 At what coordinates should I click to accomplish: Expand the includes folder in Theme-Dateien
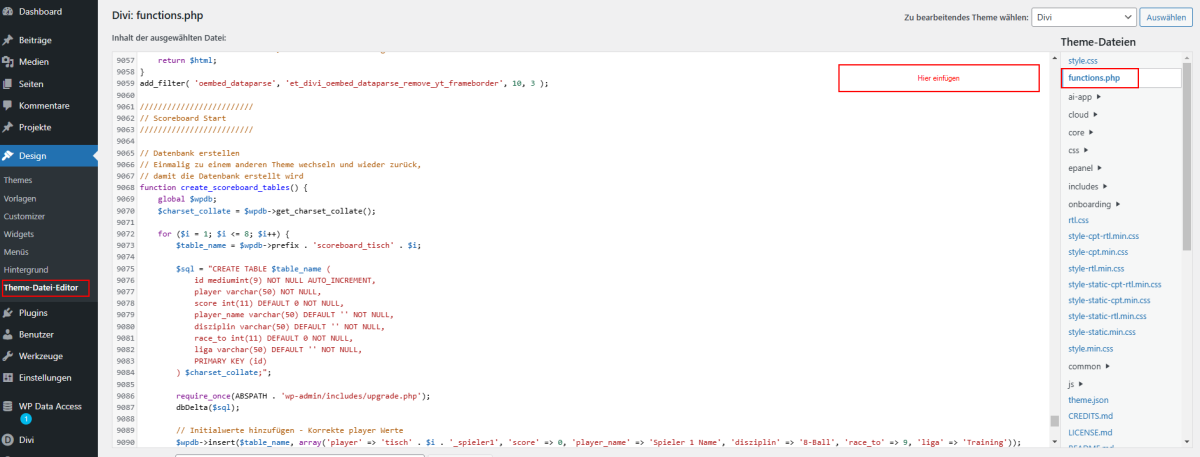pos(1090,186)
